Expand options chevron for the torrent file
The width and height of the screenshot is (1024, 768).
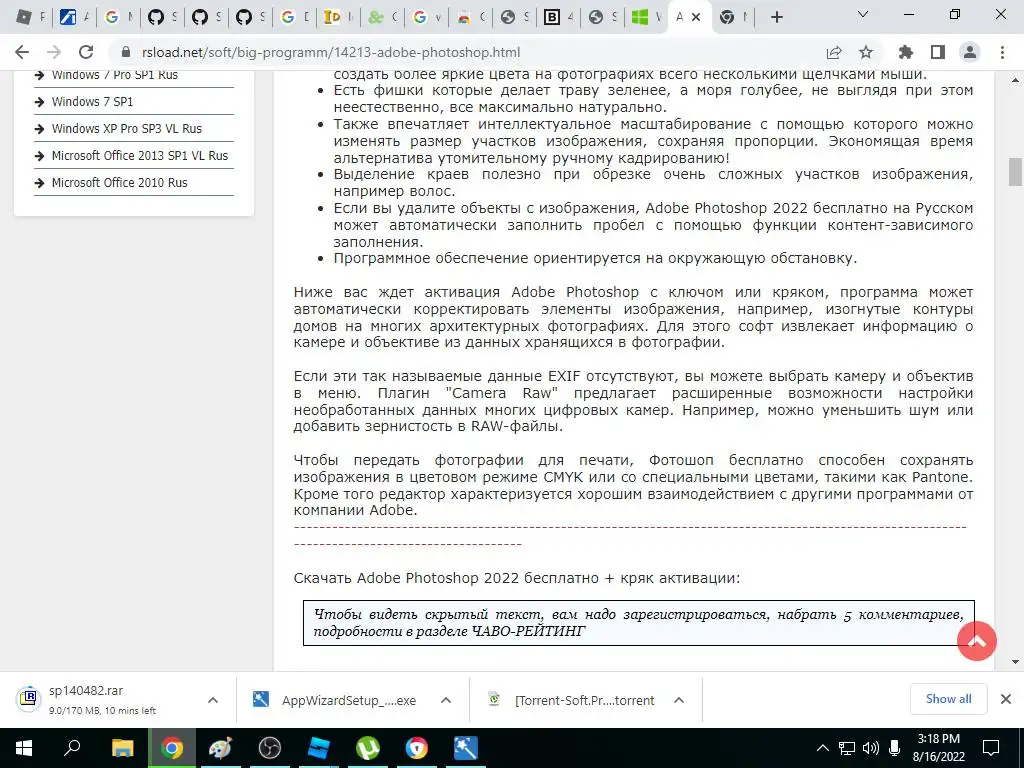[x=679, y=700]
